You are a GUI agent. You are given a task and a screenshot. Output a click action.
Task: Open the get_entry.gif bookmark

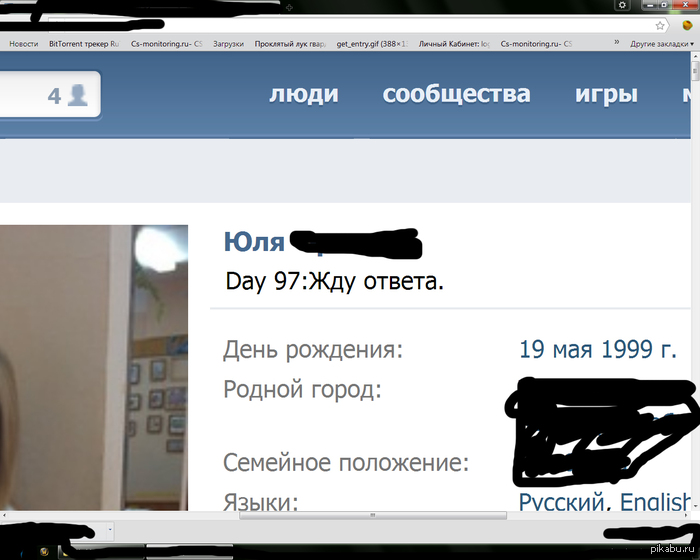click(x=372, y=44)
